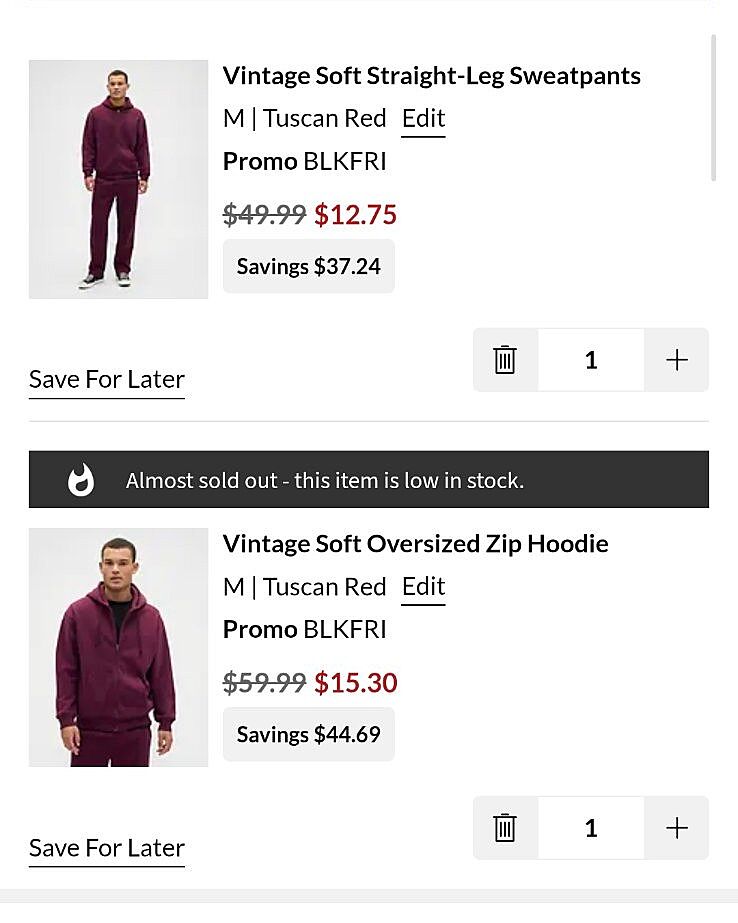Add one more Oversized Zip Hoodie
Viewport: 738px width, 923px height.
(x=677, y=828)
